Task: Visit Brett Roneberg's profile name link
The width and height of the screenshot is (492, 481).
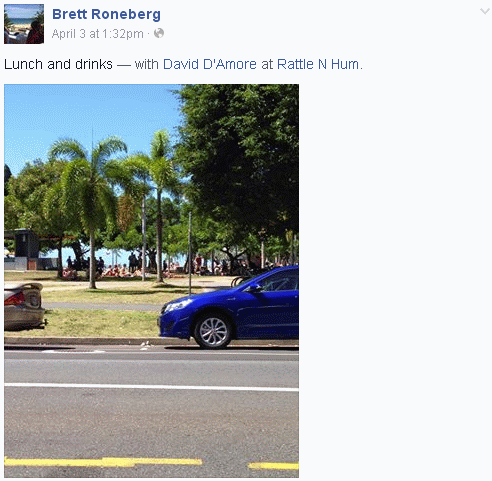Action: click(106, 14)
